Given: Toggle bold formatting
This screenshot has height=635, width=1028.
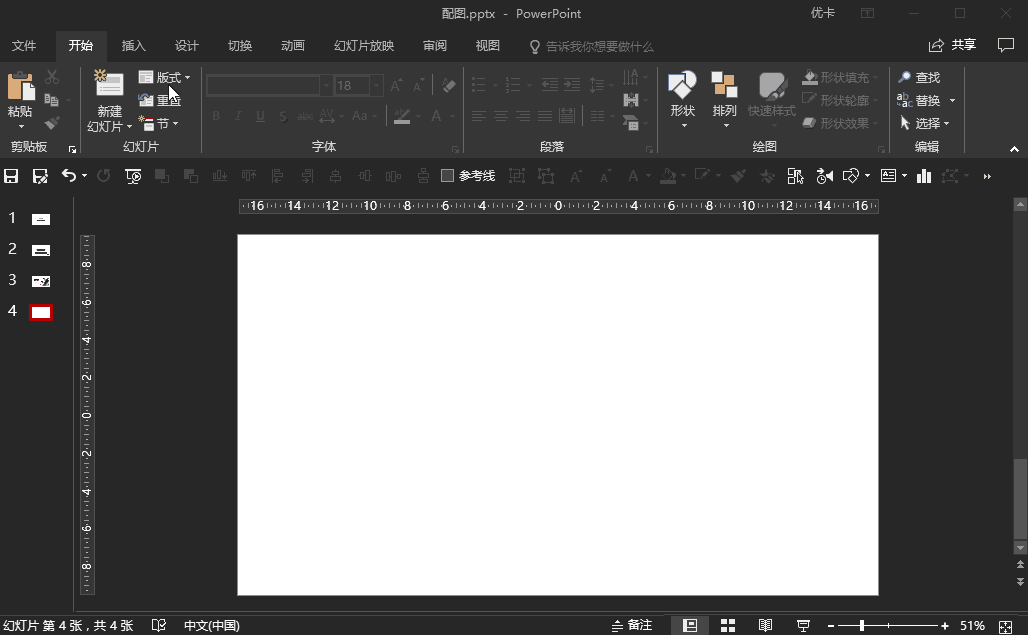Looking at the screenshot, I should point(215,115).
